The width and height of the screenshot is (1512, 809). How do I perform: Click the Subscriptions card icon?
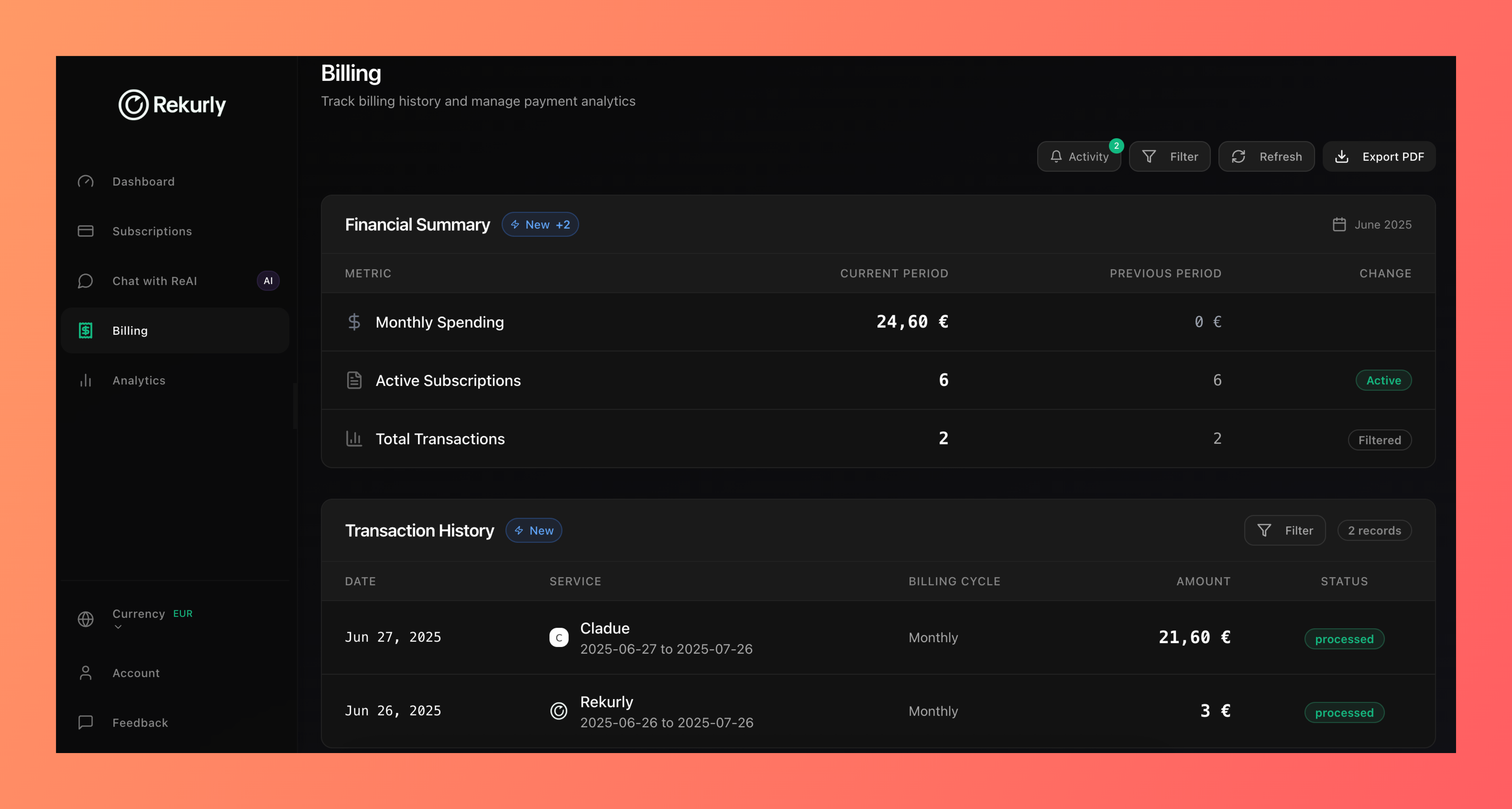tap(86, 231)
